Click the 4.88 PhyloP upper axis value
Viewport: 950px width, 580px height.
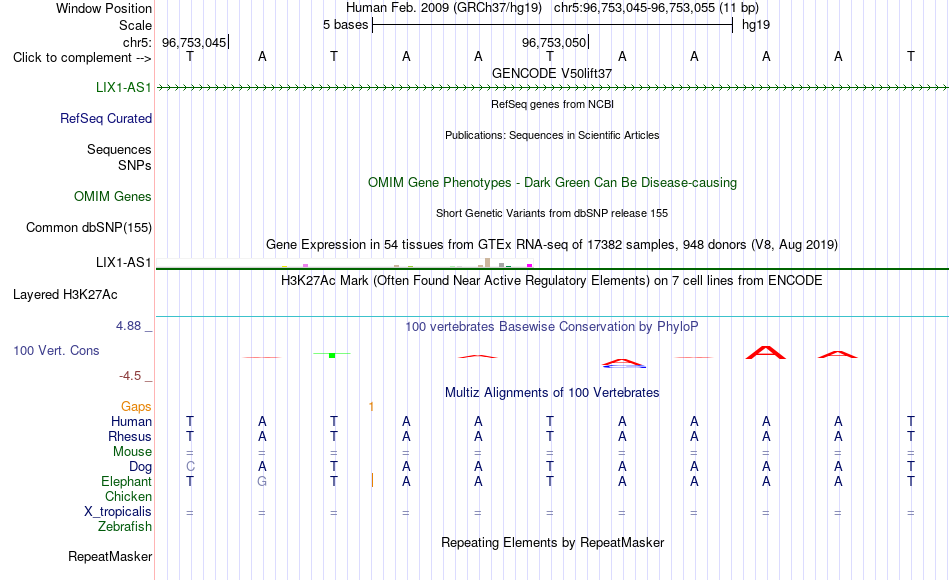tap(128, 326)
